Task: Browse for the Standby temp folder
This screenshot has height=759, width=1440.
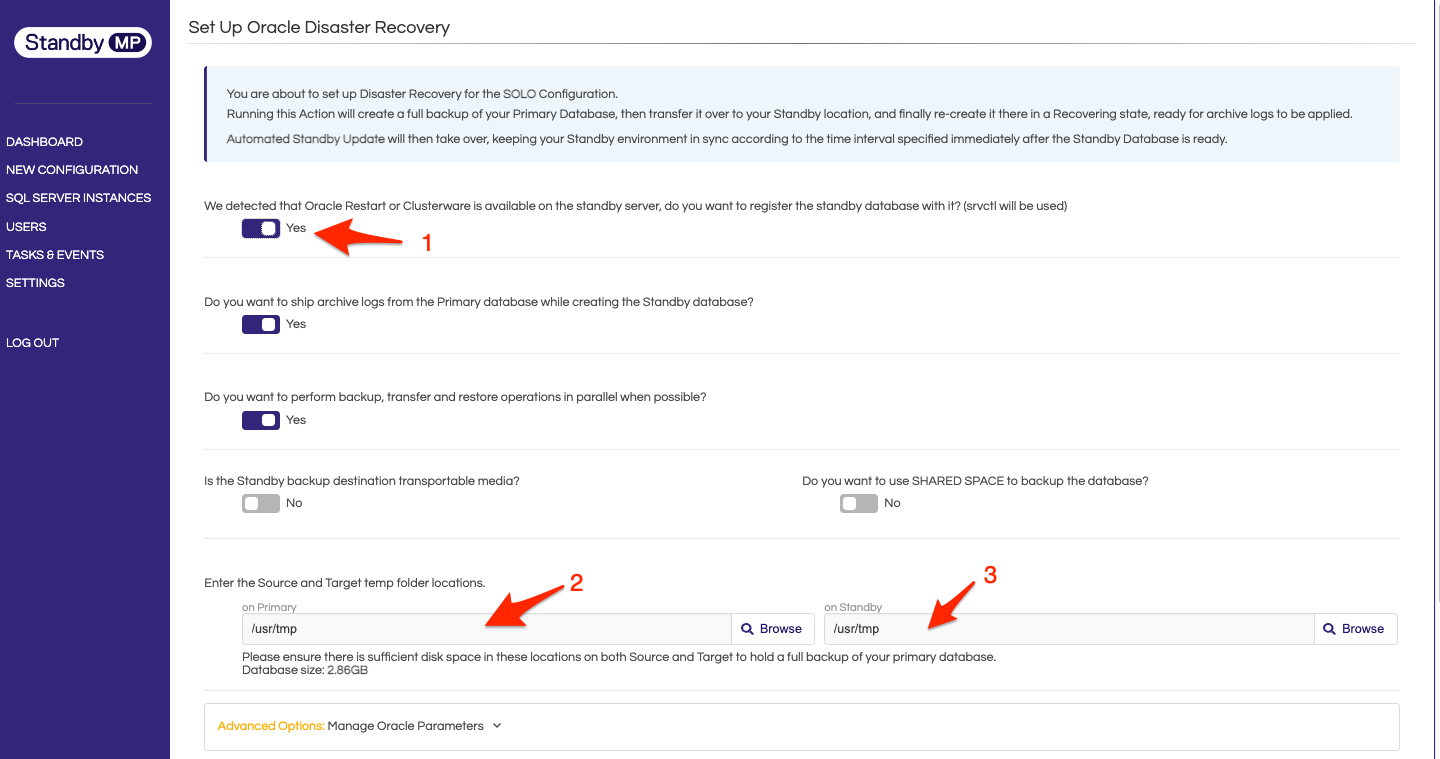Action: [x=1355, y=629]
